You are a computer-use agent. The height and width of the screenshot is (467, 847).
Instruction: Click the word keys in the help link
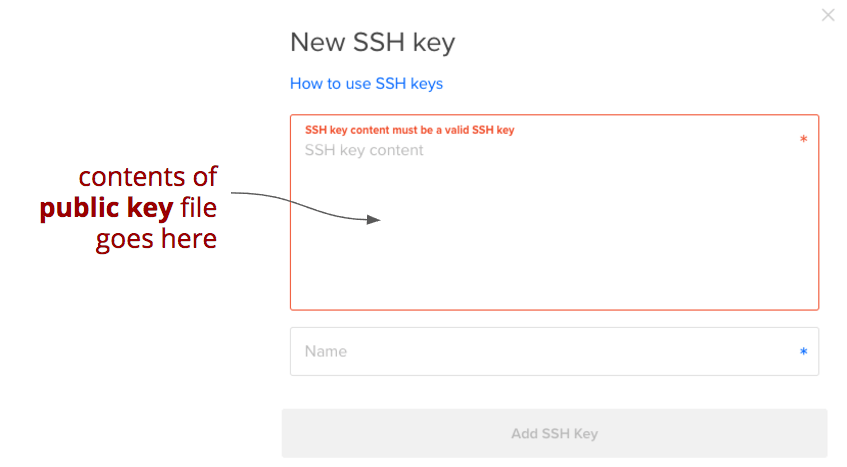pos(427,84)
